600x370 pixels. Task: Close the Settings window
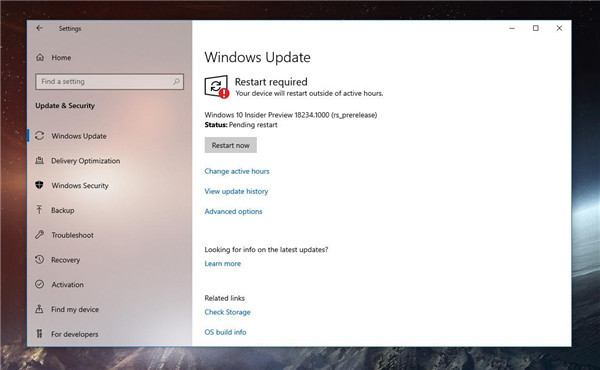click(559, 28)
